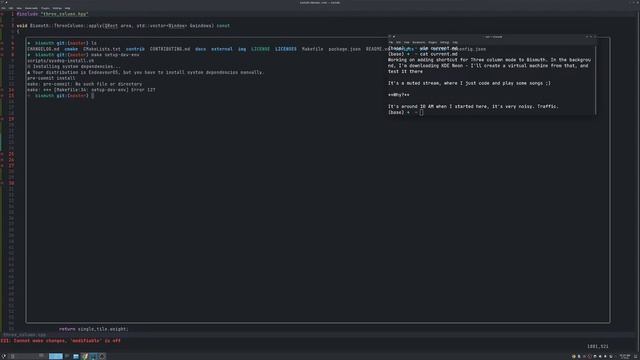The image size is (640, 360).
Task: Click the 'docs' directory name in ls output
Action: click(x=200, y=49)
